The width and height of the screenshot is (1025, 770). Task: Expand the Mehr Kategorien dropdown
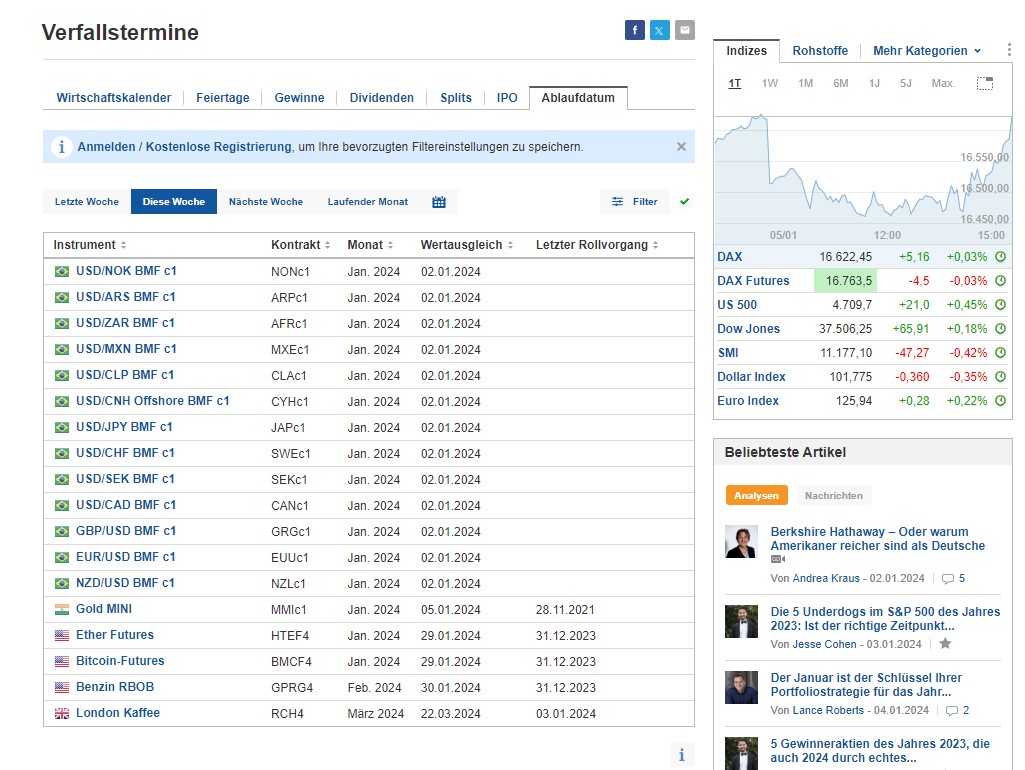(927, 51)
